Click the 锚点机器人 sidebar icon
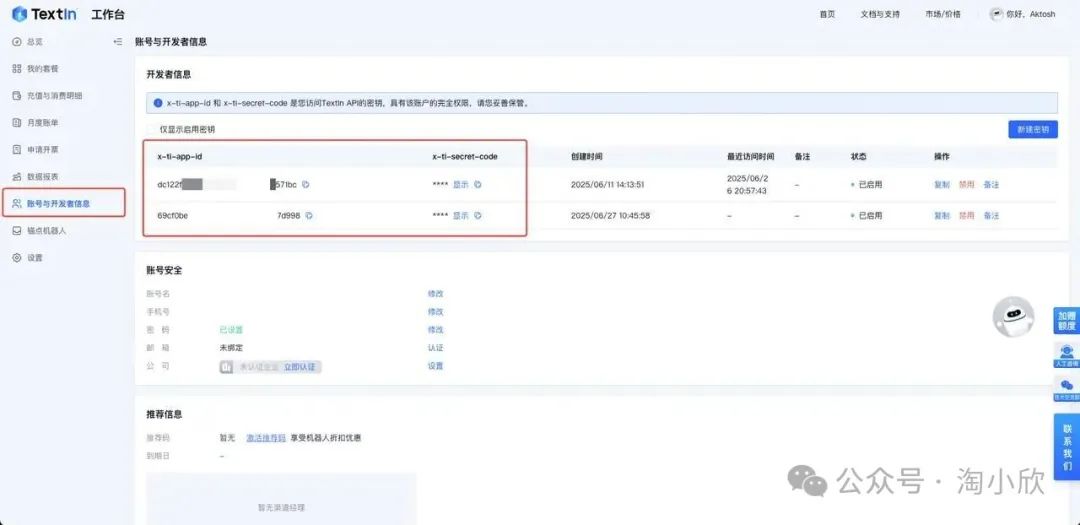This screenshot has height=525, width=1080. [x=17, y=231]
